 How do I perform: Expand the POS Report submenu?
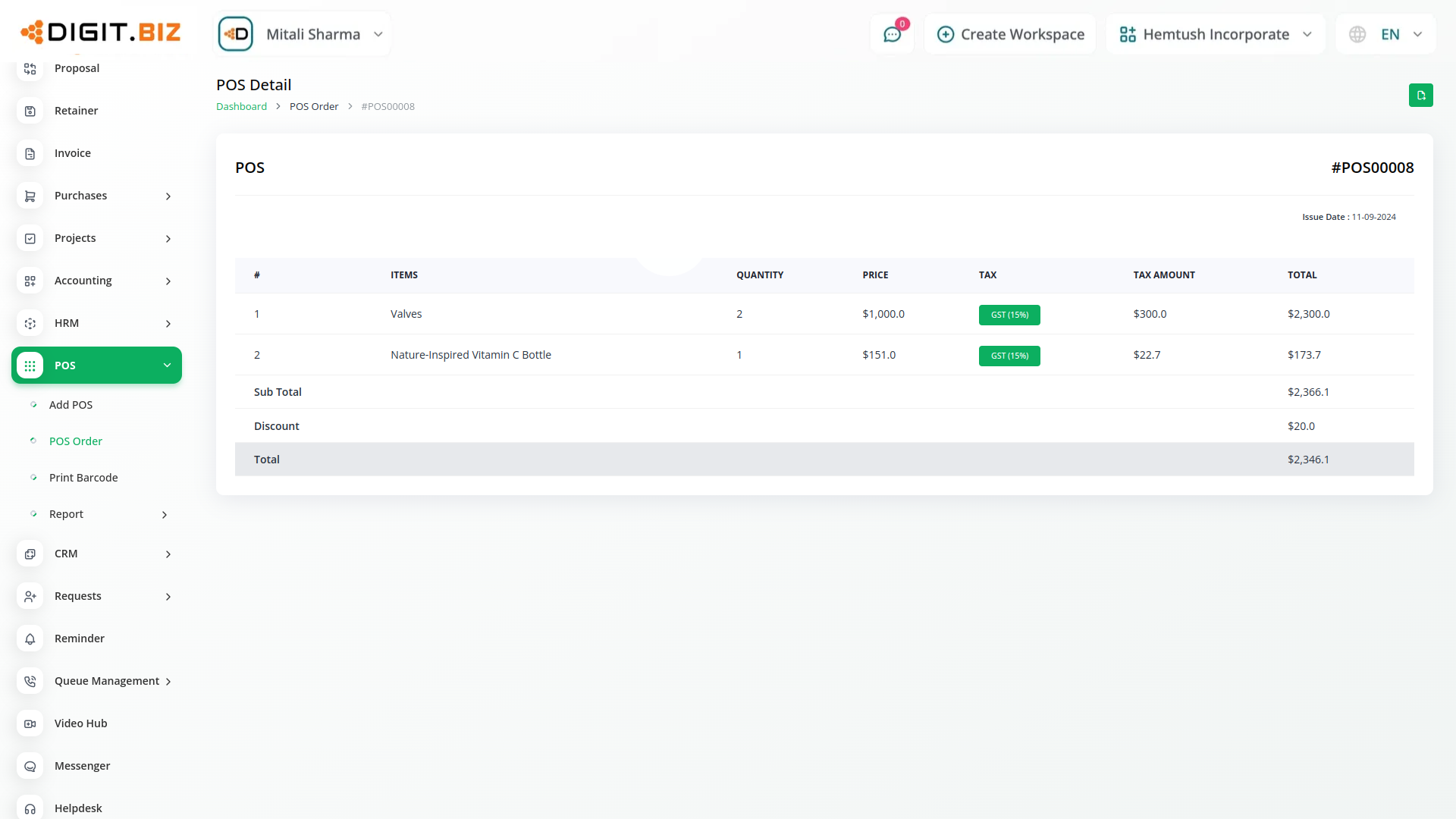click(165, 515)
